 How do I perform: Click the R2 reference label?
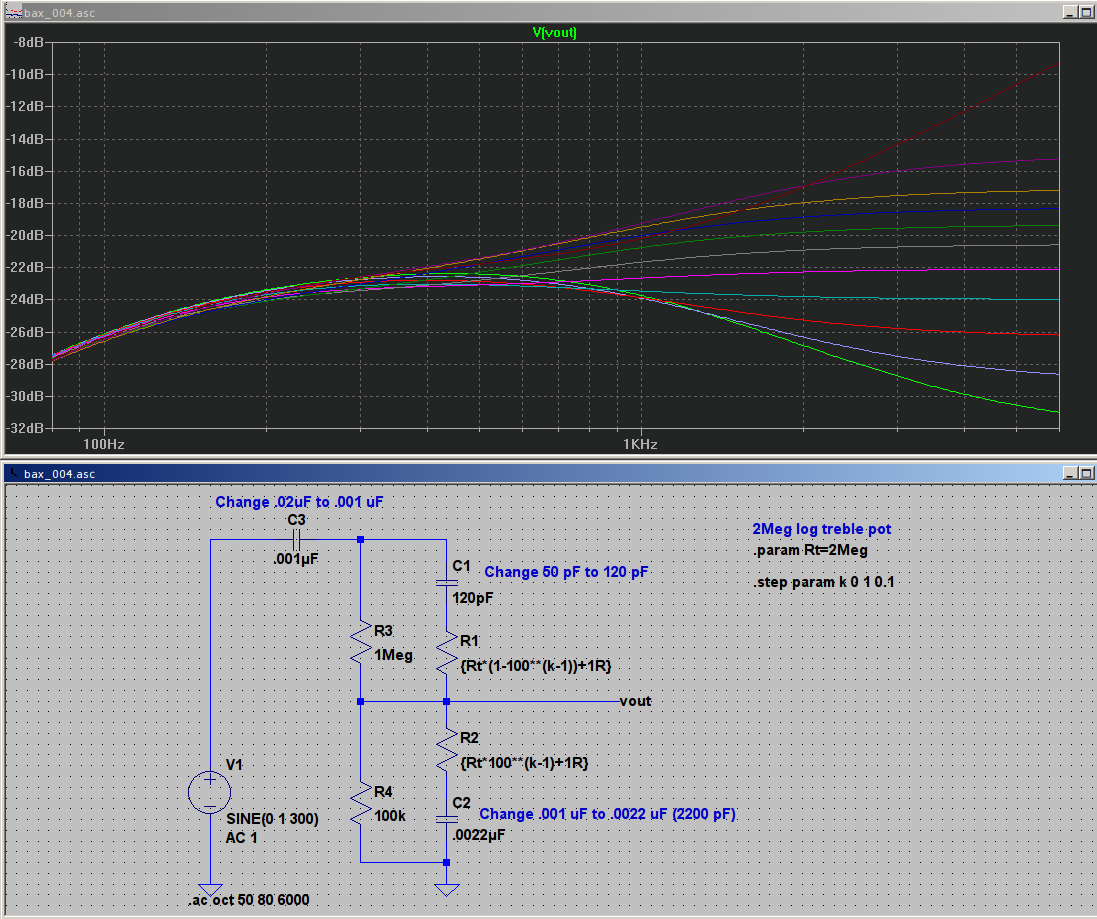[x=469, y=738]
